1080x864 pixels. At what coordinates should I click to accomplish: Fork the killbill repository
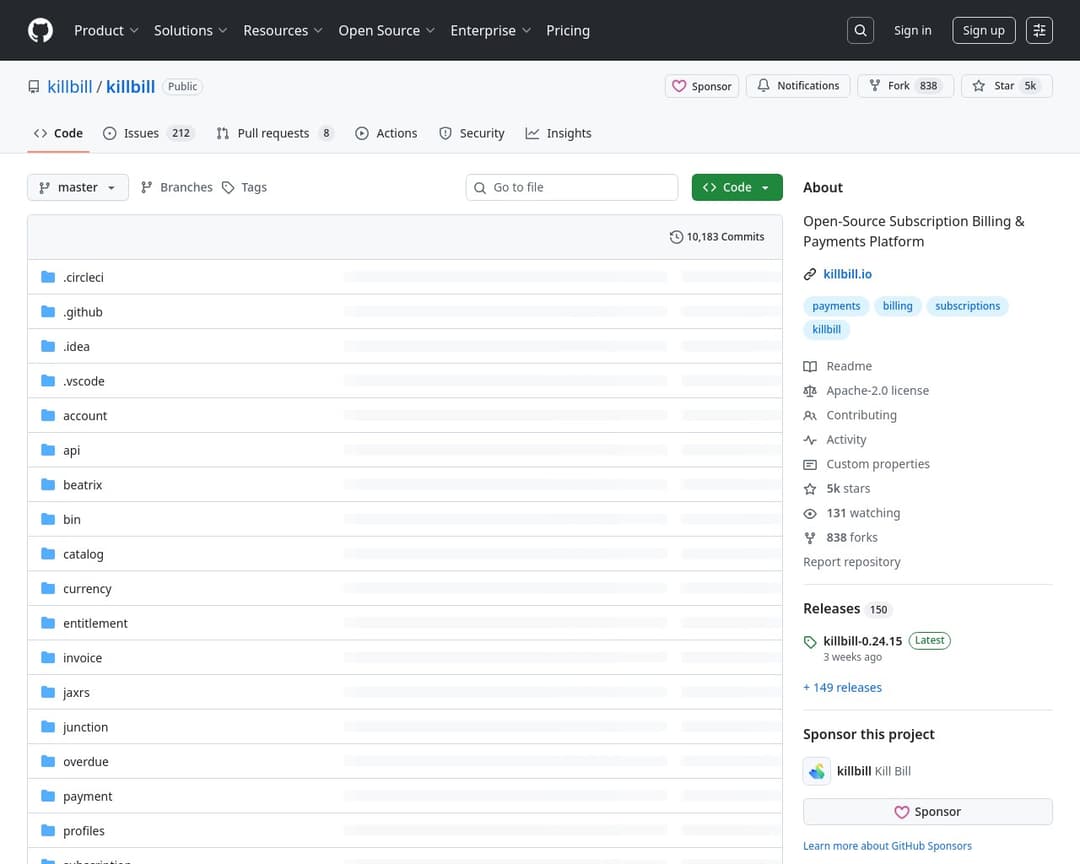[x=906, y=86]
